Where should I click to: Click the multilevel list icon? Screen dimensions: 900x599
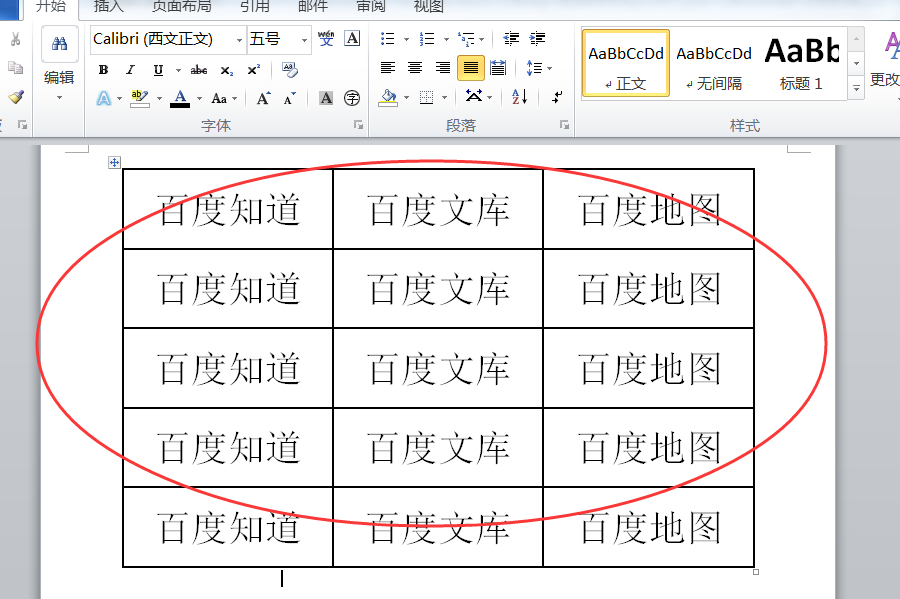[466, 39]
